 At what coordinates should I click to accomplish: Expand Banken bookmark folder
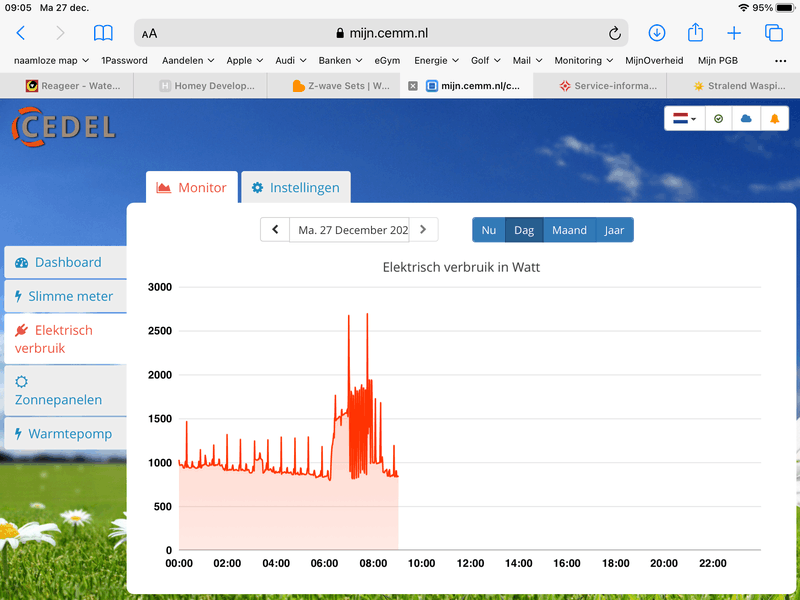point(340,60)
